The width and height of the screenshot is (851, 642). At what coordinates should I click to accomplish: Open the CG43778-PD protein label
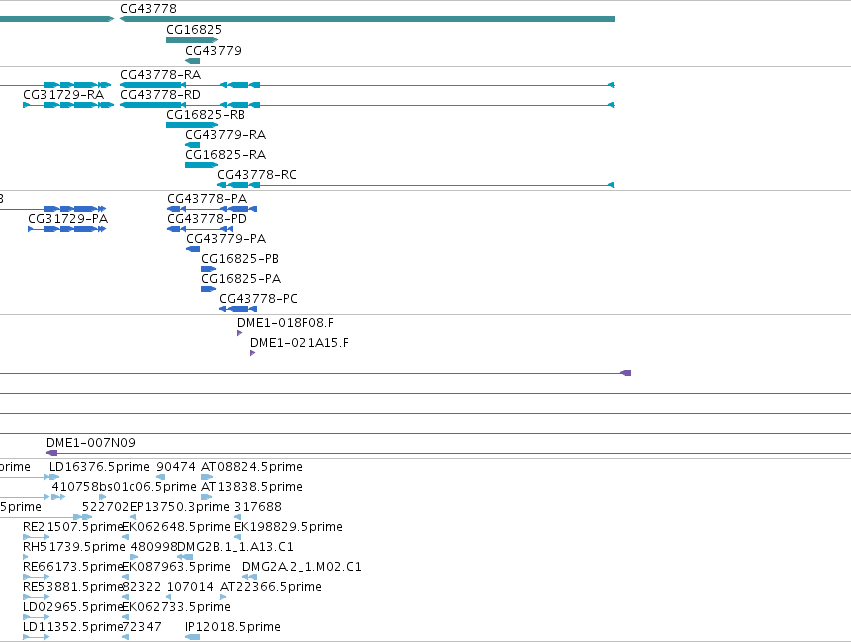click(207, 219)
